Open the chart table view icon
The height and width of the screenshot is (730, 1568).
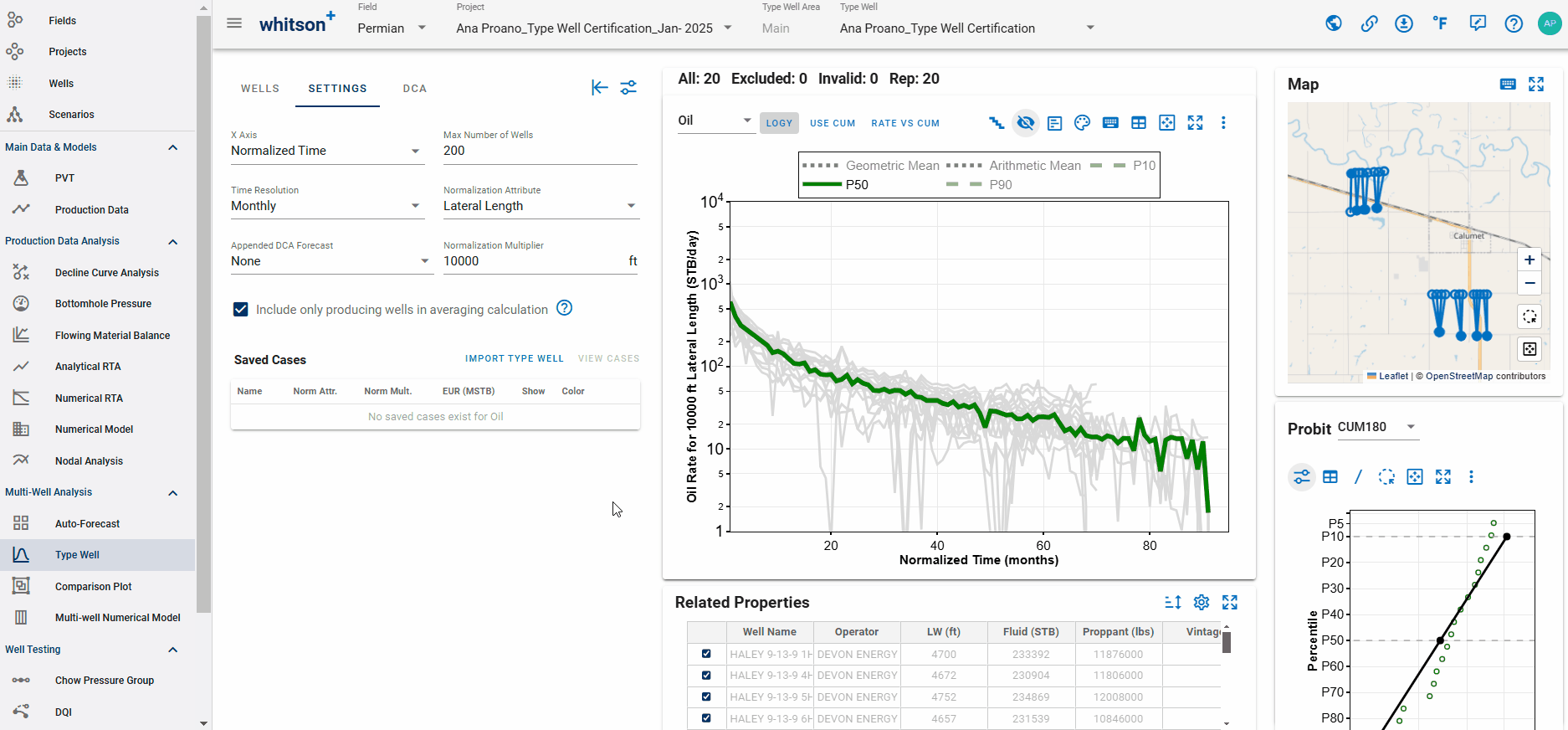click(1139, 123)
